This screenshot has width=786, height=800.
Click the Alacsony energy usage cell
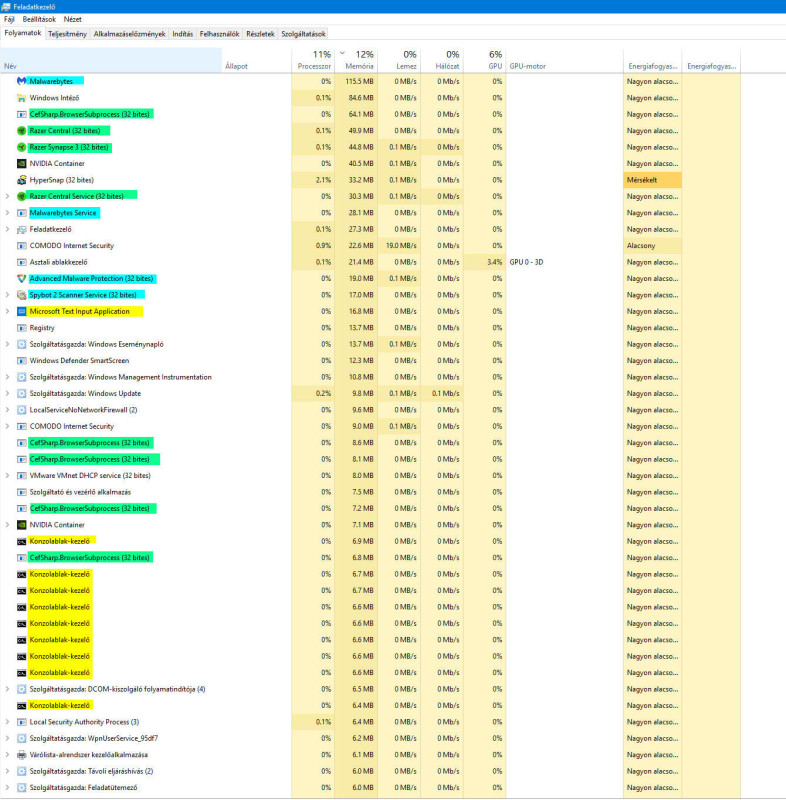(x=652, y=245)
